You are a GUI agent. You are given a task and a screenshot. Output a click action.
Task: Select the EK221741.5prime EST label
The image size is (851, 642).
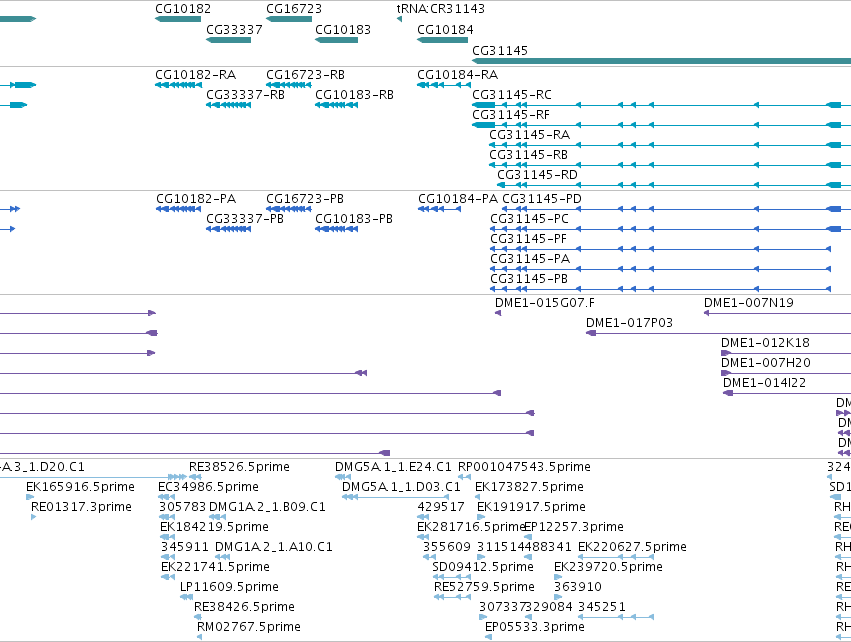tap(215, 567)
